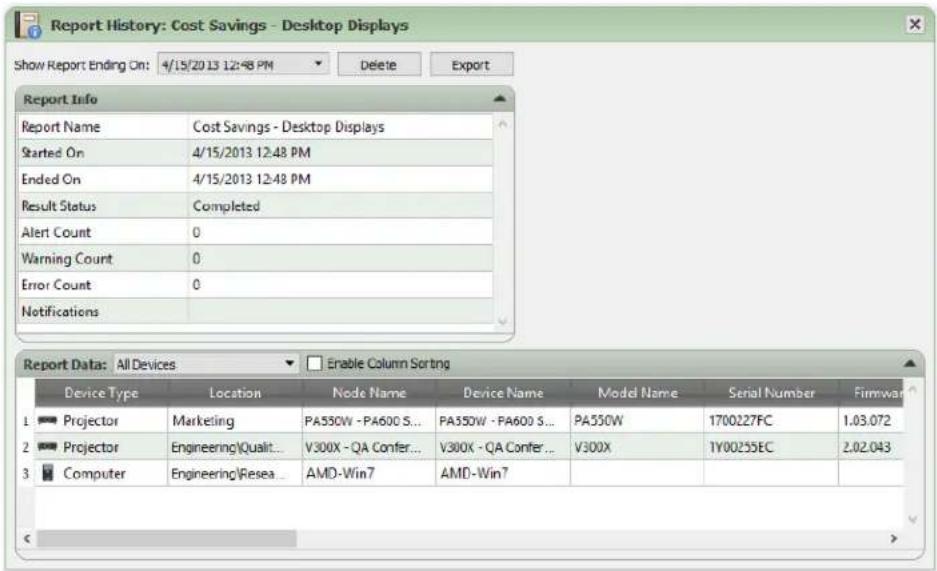Viewport: 937px width, 571px height.
Task: Click the Warning Count row label
Action: tap(67, 259)
